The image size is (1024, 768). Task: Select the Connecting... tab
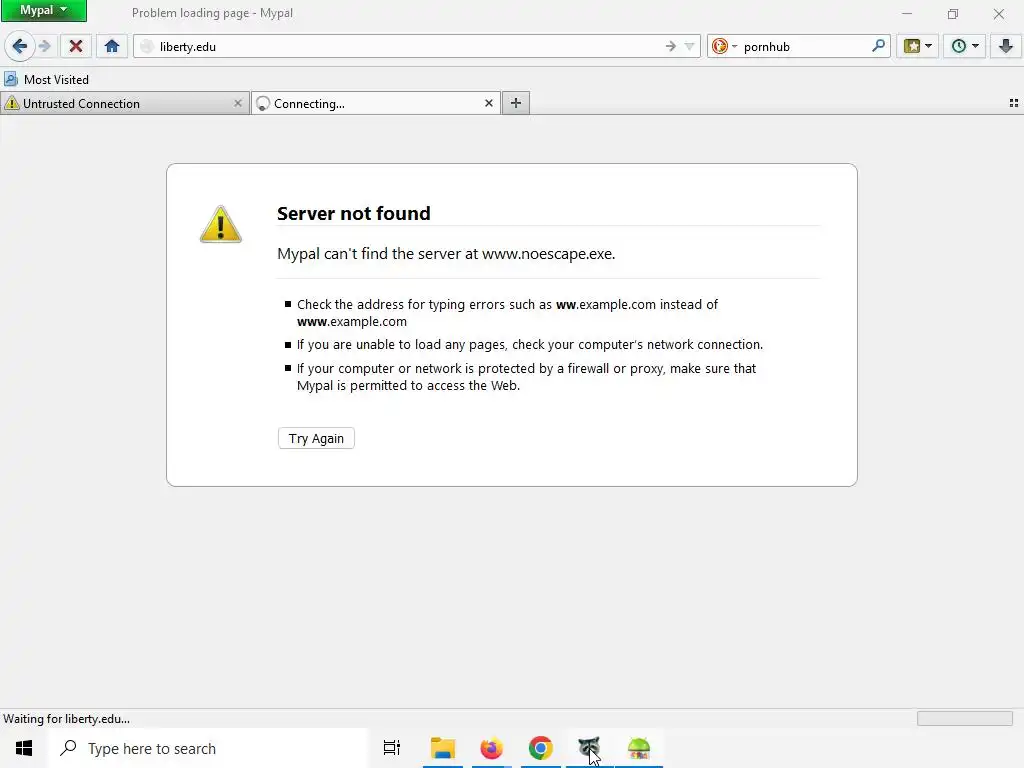click(376, 103)
